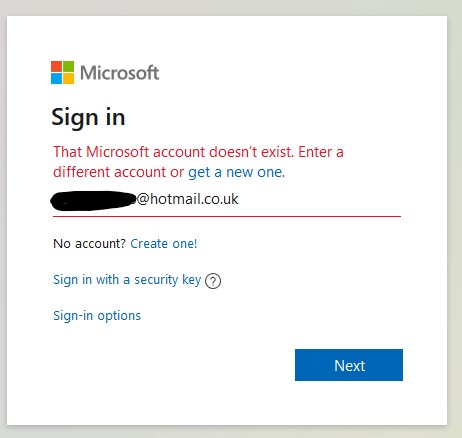Click the Microsoft wordmark text
This screenshot has height=438, width=462.
pyautogui.click(x=119, y=73)
